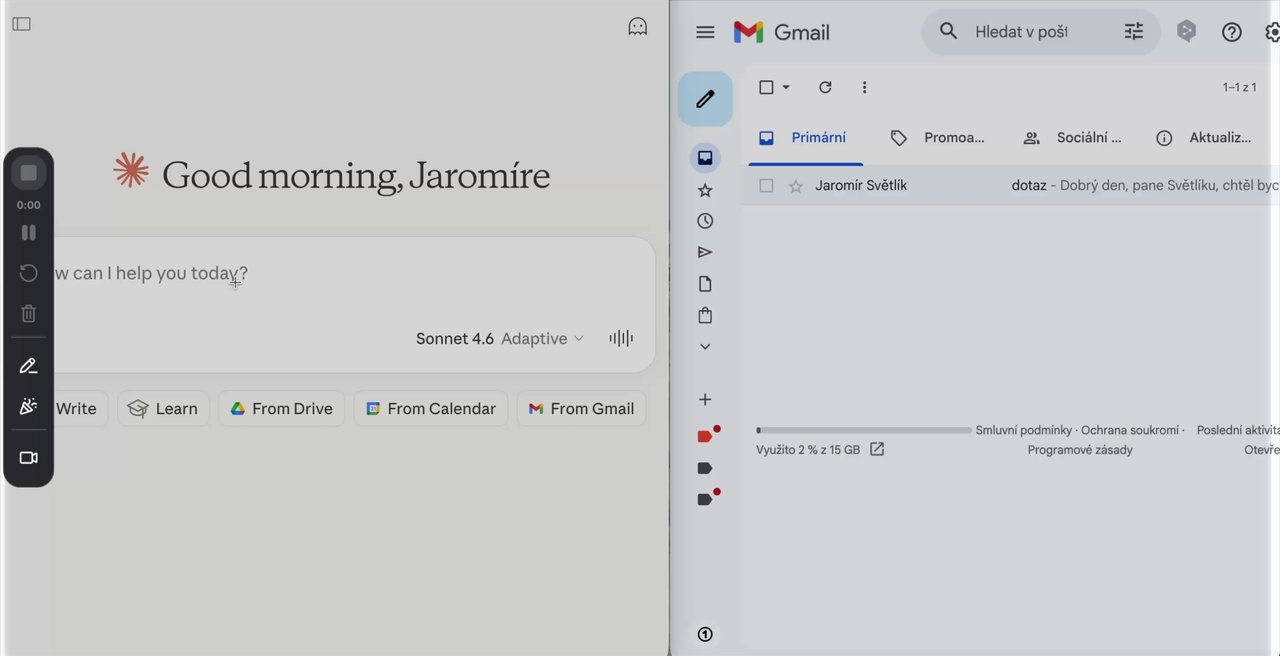Delete the recording with the trash icon

coord(29,313)
